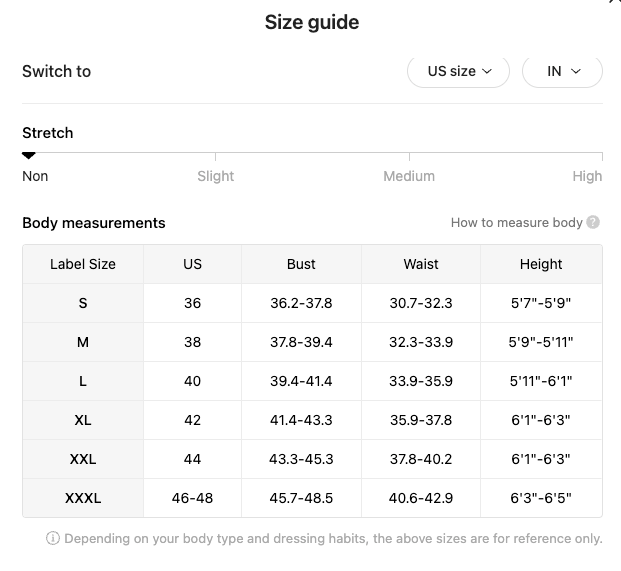621x571 pixels.
Task: Click the chevron arrow next to IN
Action: click(x=576, y=71)
